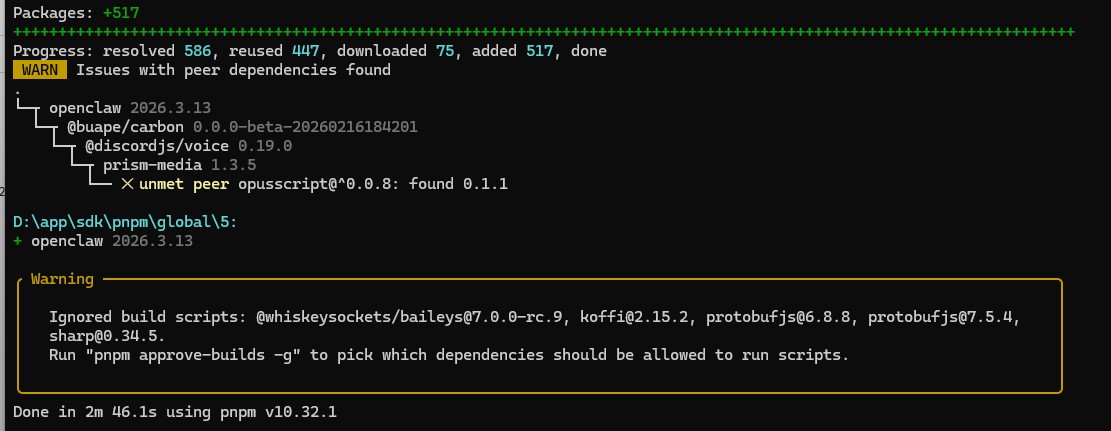Click "Issues with peer dependencies found" message
This screenshot has width=1111, height=431.
point(233,70)
